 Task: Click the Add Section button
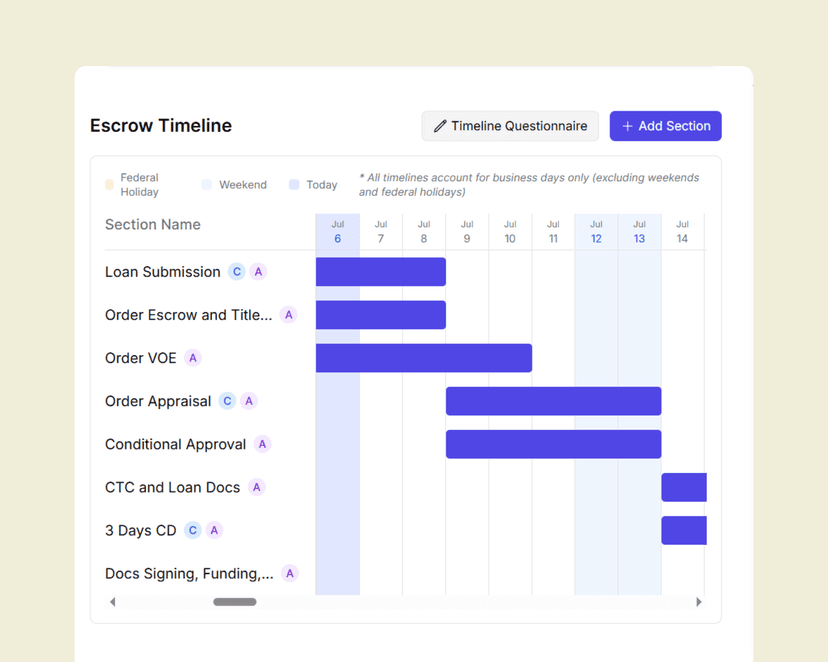coord(665,126)
